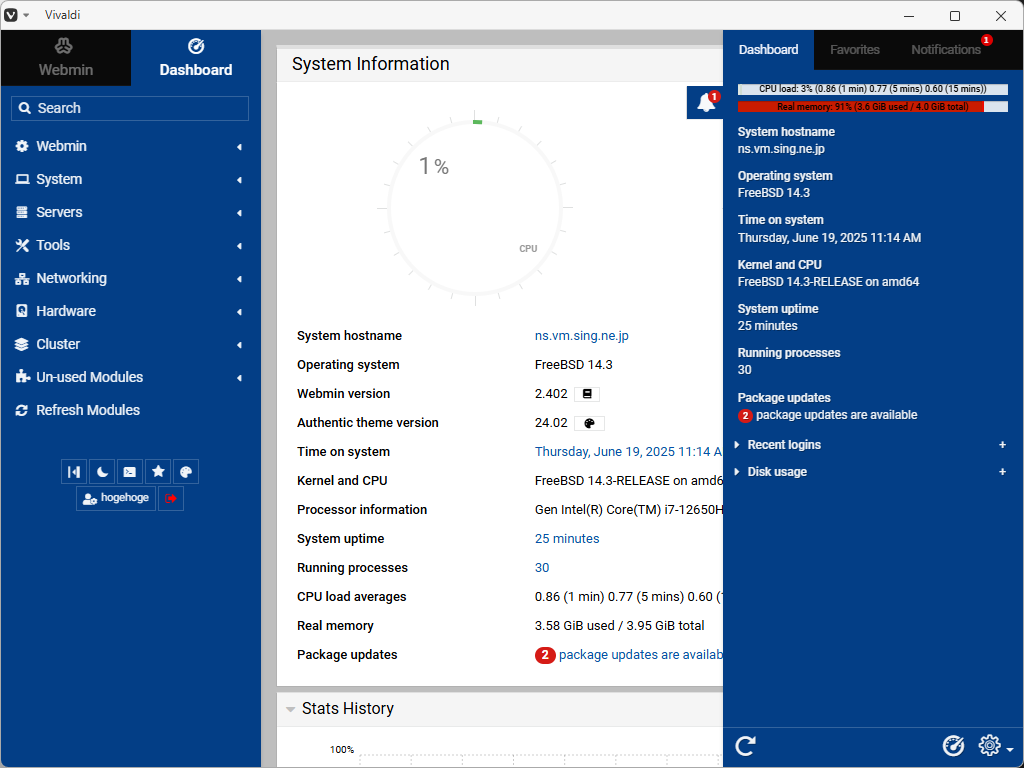Click the plus icon beside Recent logins
This screenshot has width=1024, height=768.
tap(1002, 445)
